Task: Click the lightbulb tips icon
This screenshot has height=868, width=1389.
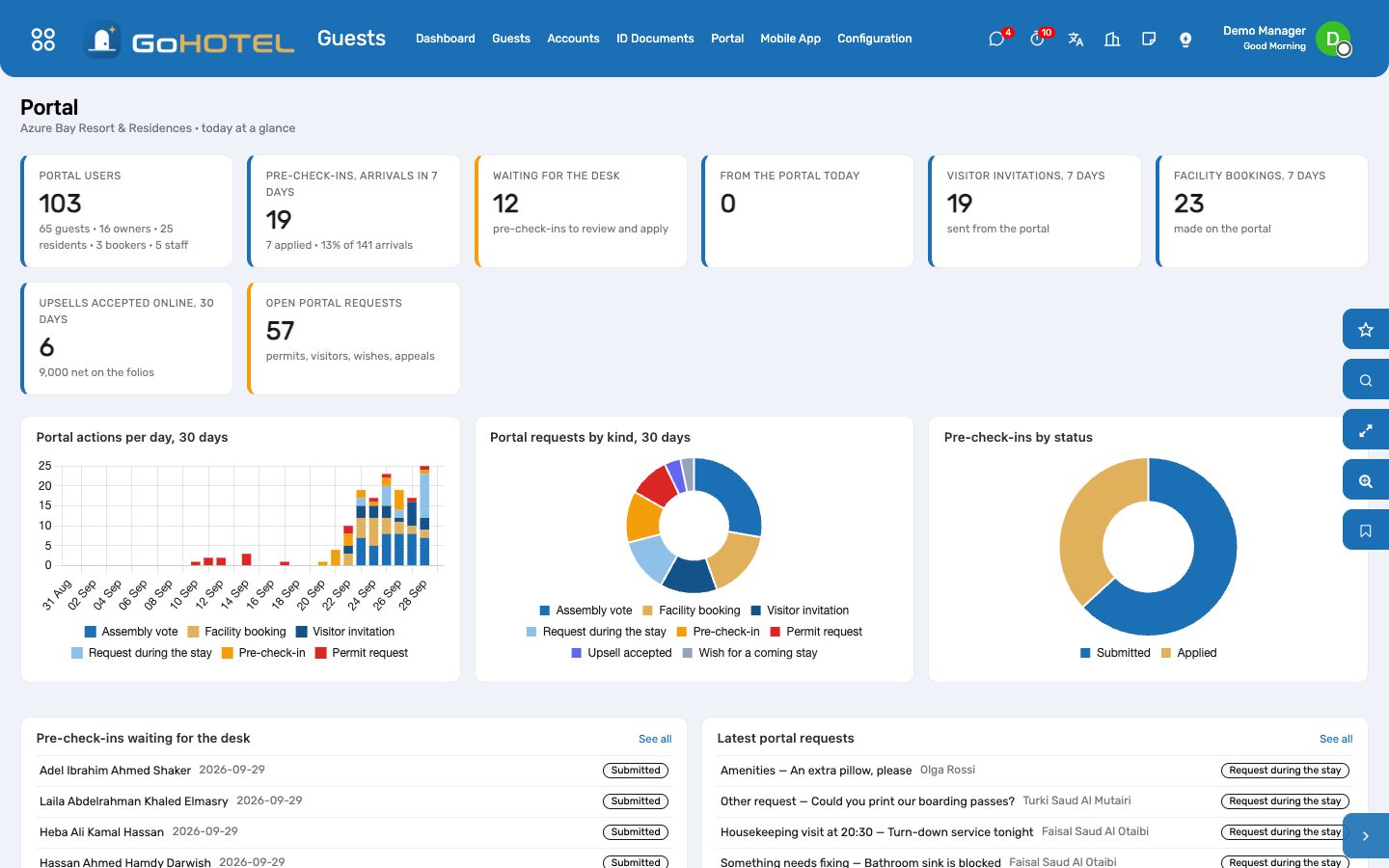Action: (1185, 39)
